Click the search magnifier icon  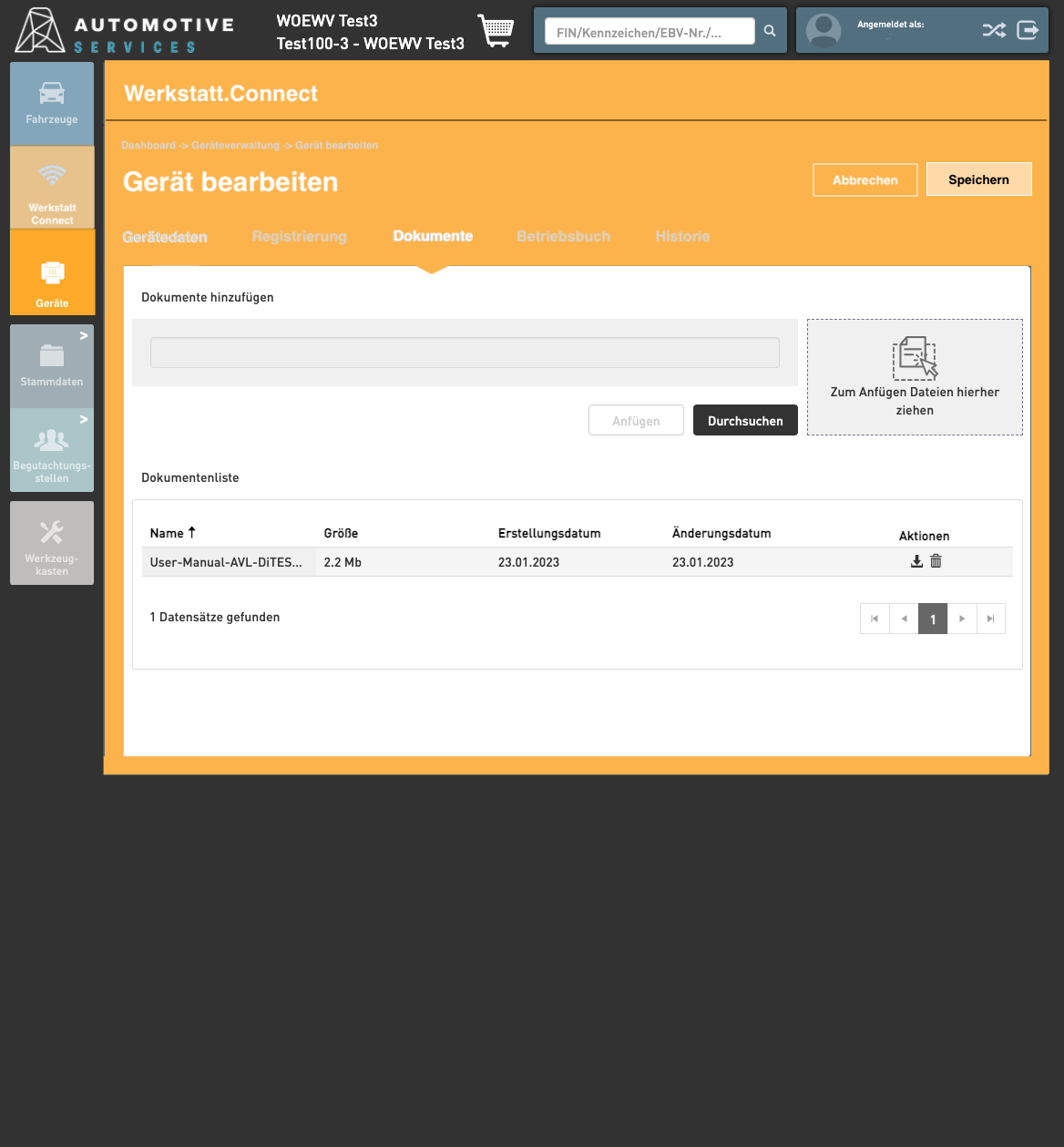pos(770,31)
